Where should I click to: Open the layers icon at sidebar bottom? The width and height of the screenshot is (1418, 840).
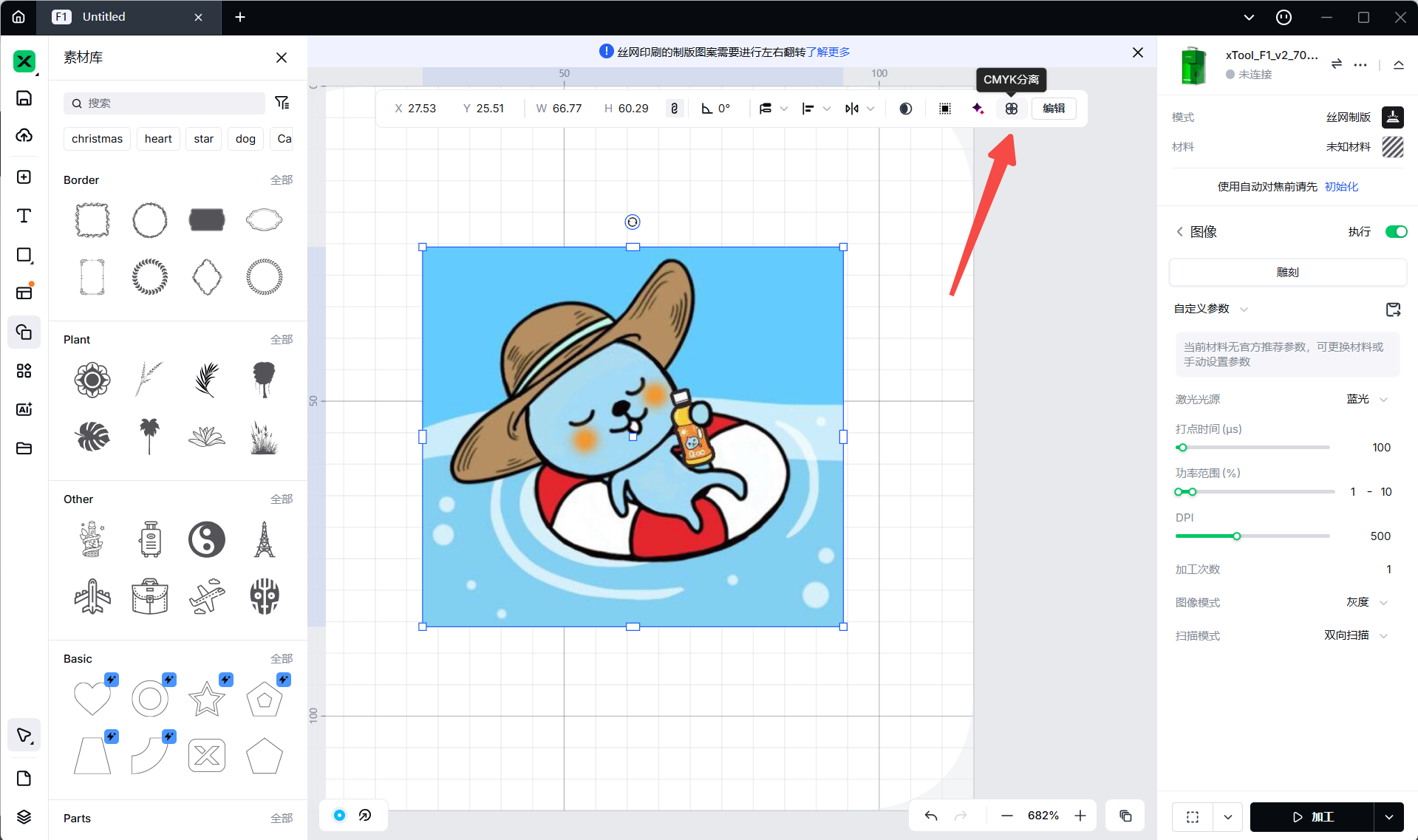click(24, 816)
